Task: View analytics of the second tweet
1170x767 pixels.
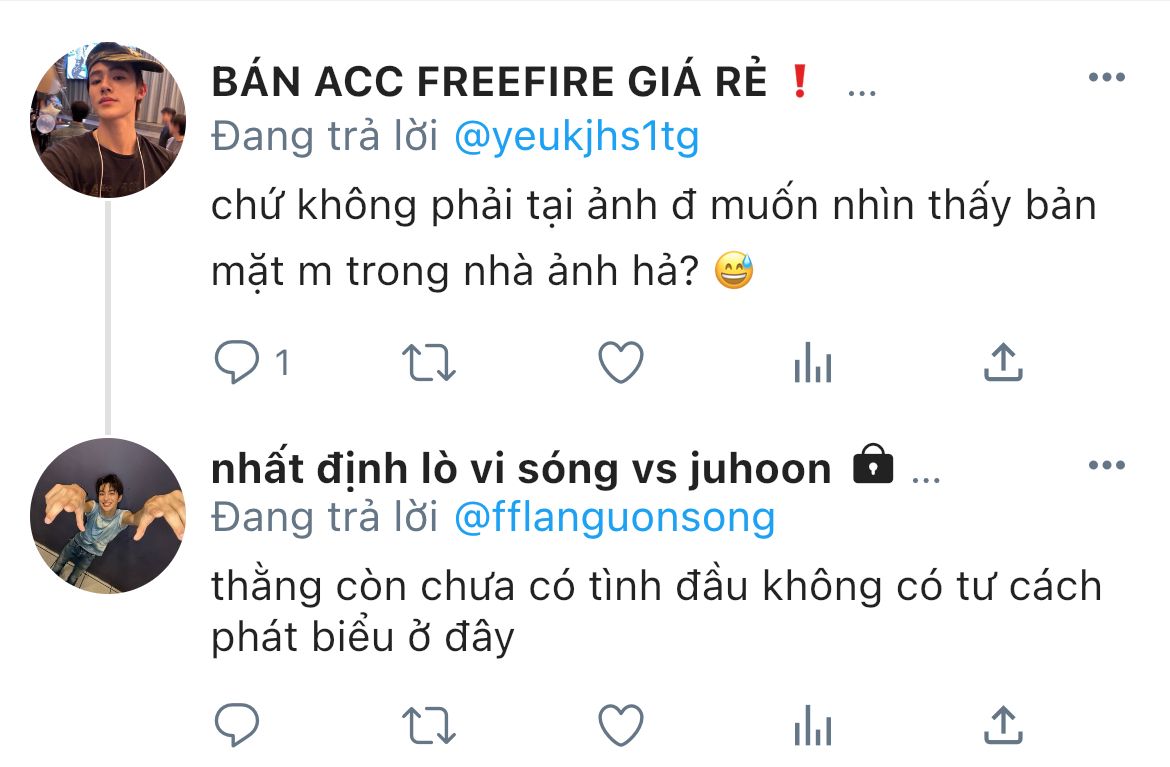Action: coord(813,724)
